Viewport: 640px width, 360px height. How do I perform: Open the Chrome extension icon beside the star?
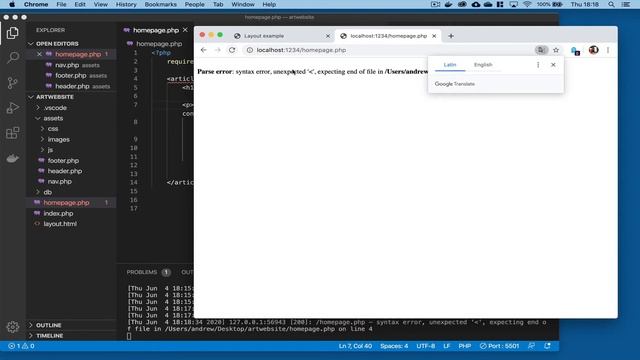pyautogui.click(x=575, y=51)
